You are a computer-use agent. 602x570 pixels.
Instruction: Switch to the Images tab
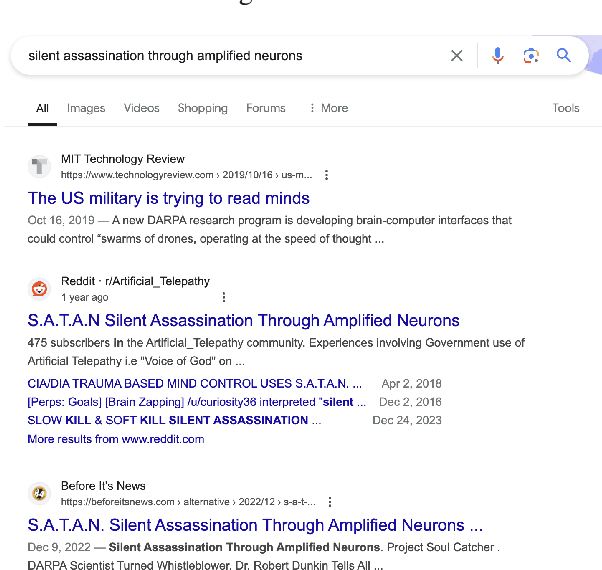(86, 108)
